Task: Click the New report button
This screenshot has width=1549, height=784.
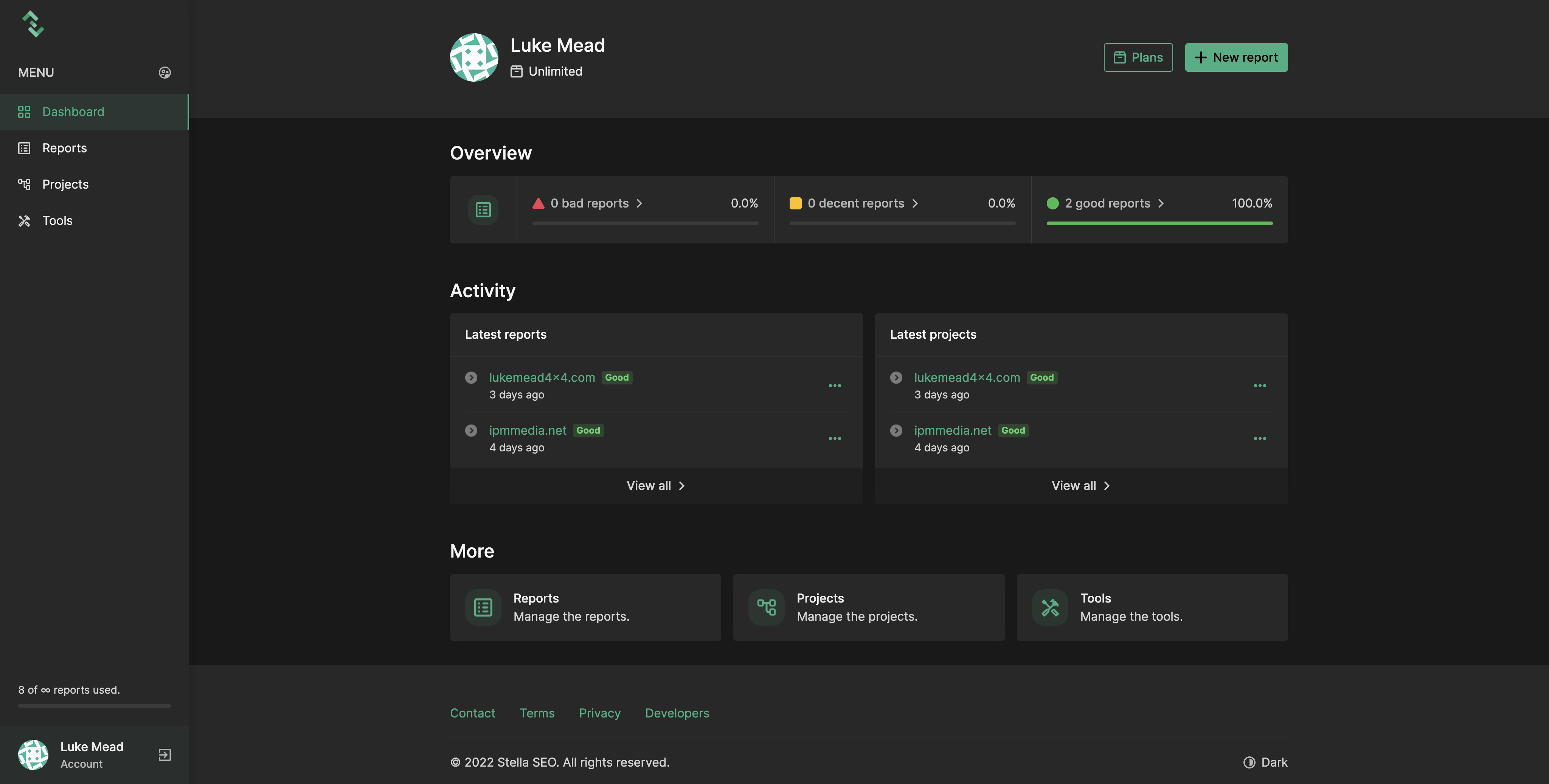Action: pyautogui.click(x=1236, y=58)
